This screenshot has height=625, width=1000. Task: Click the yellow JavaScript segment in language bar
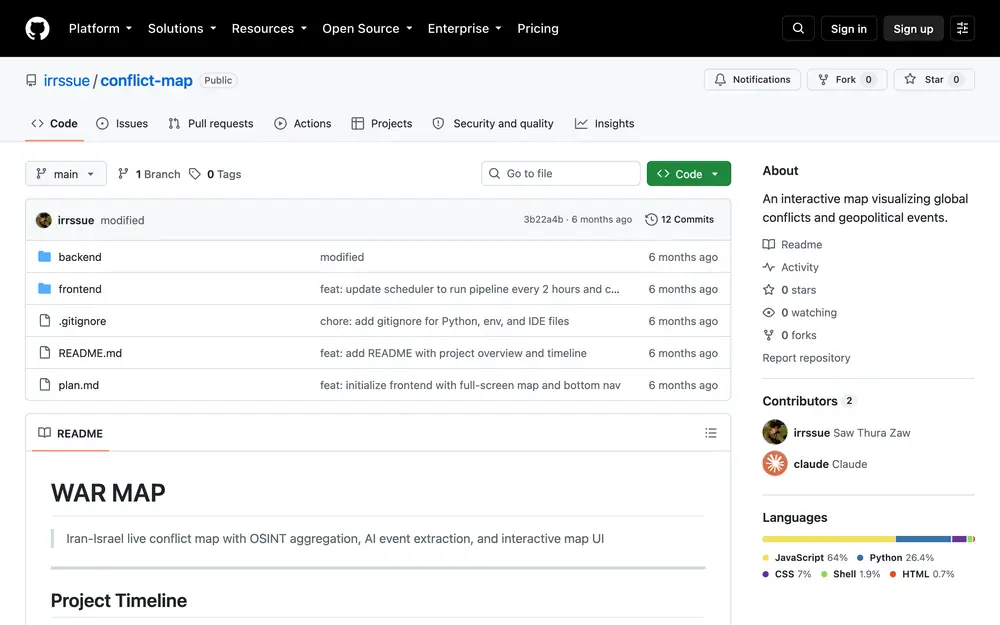pos(828,539)
